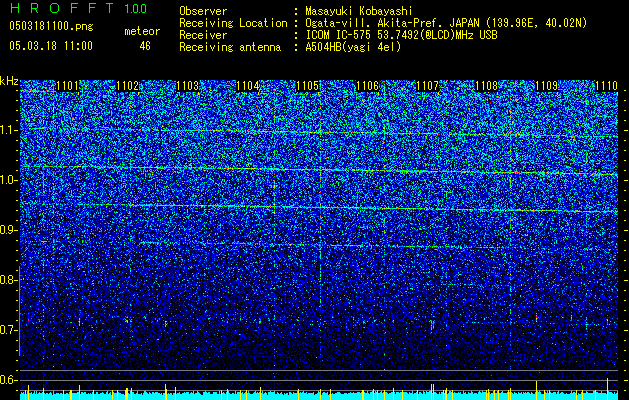Click the 1103 time marker
This screenshot has width=629, height=400.
(x=187, y=85)
